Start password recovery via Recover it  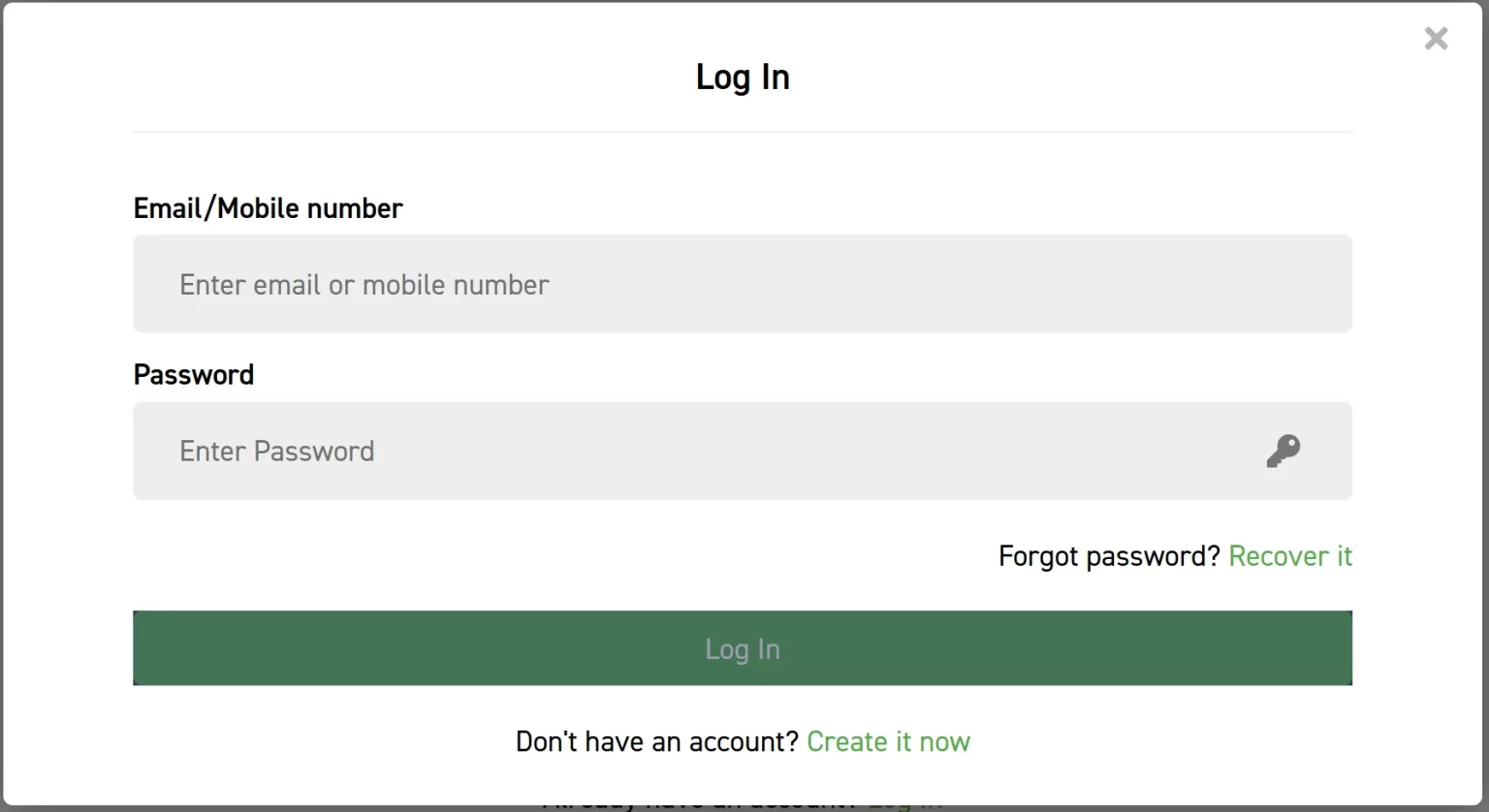click(x=1289, y=556)
